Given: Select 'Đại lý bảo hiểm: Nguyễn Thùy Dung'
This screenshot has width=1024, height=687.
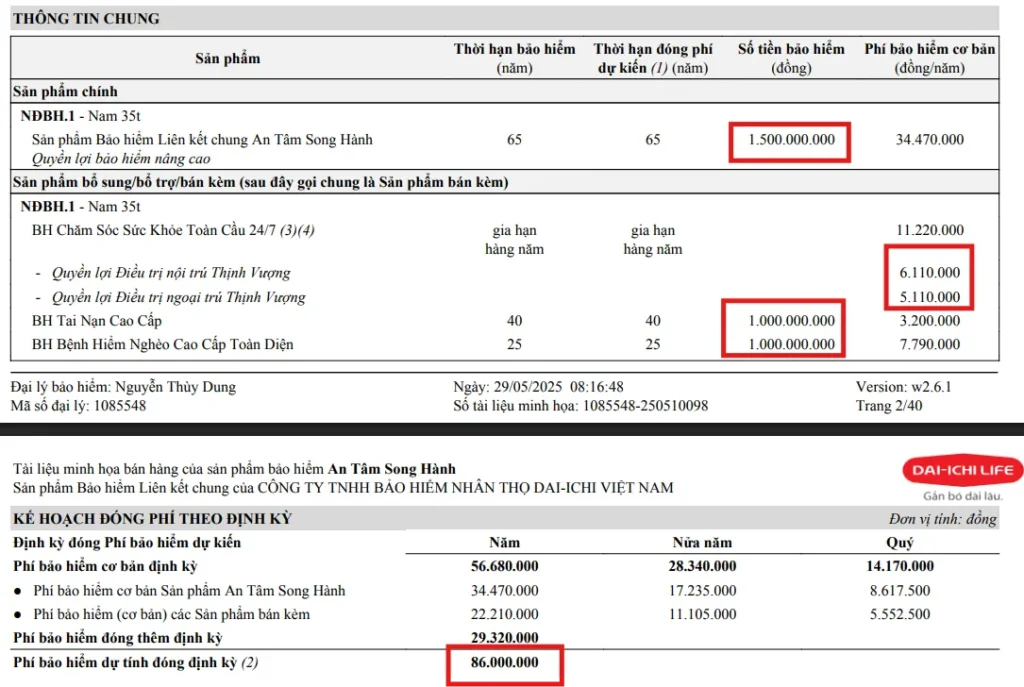Looking at the screenshot, I should click(x=123, y=387).
